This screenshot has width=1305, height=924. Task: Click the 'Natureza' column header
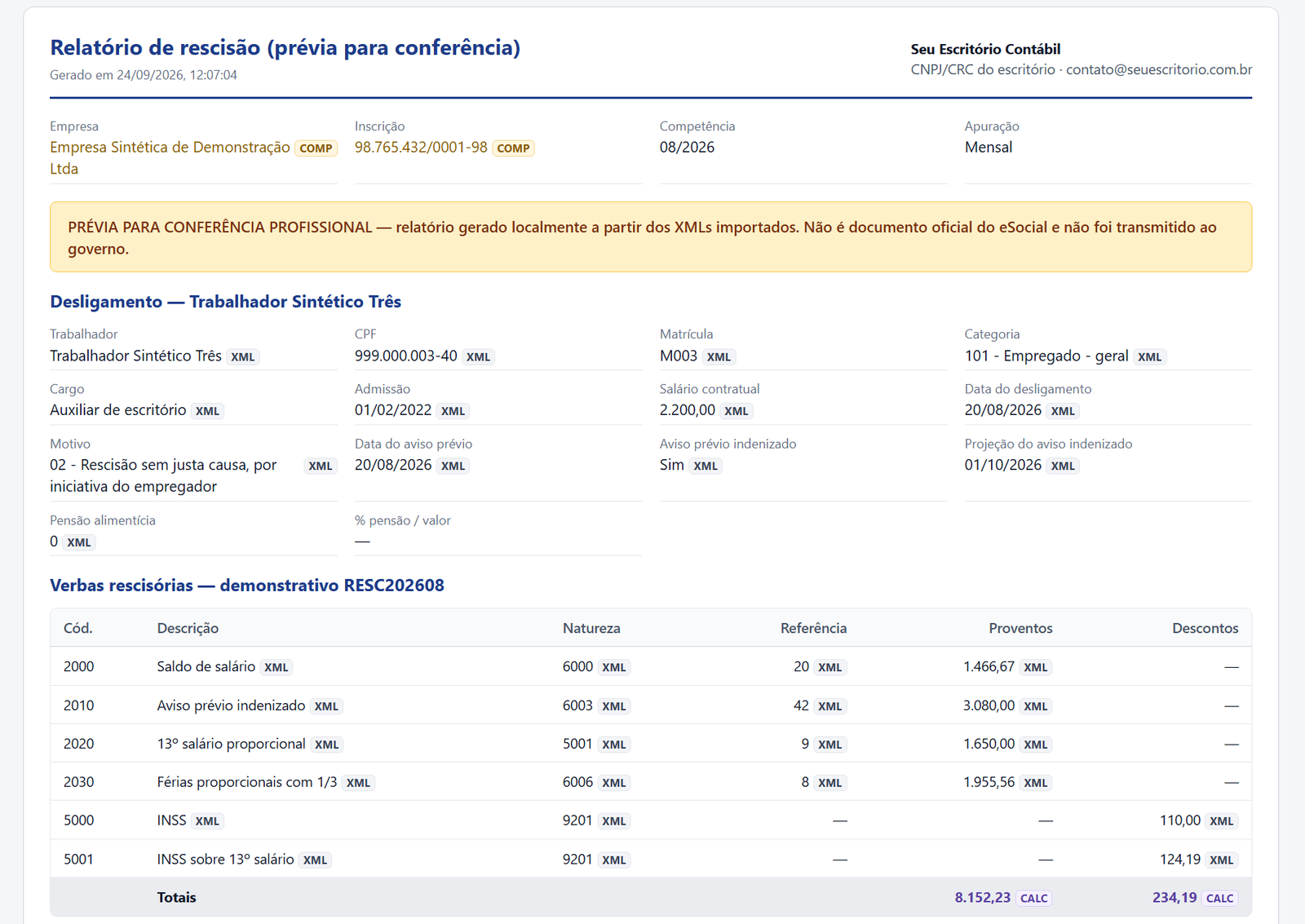click(x=591, y=628)
